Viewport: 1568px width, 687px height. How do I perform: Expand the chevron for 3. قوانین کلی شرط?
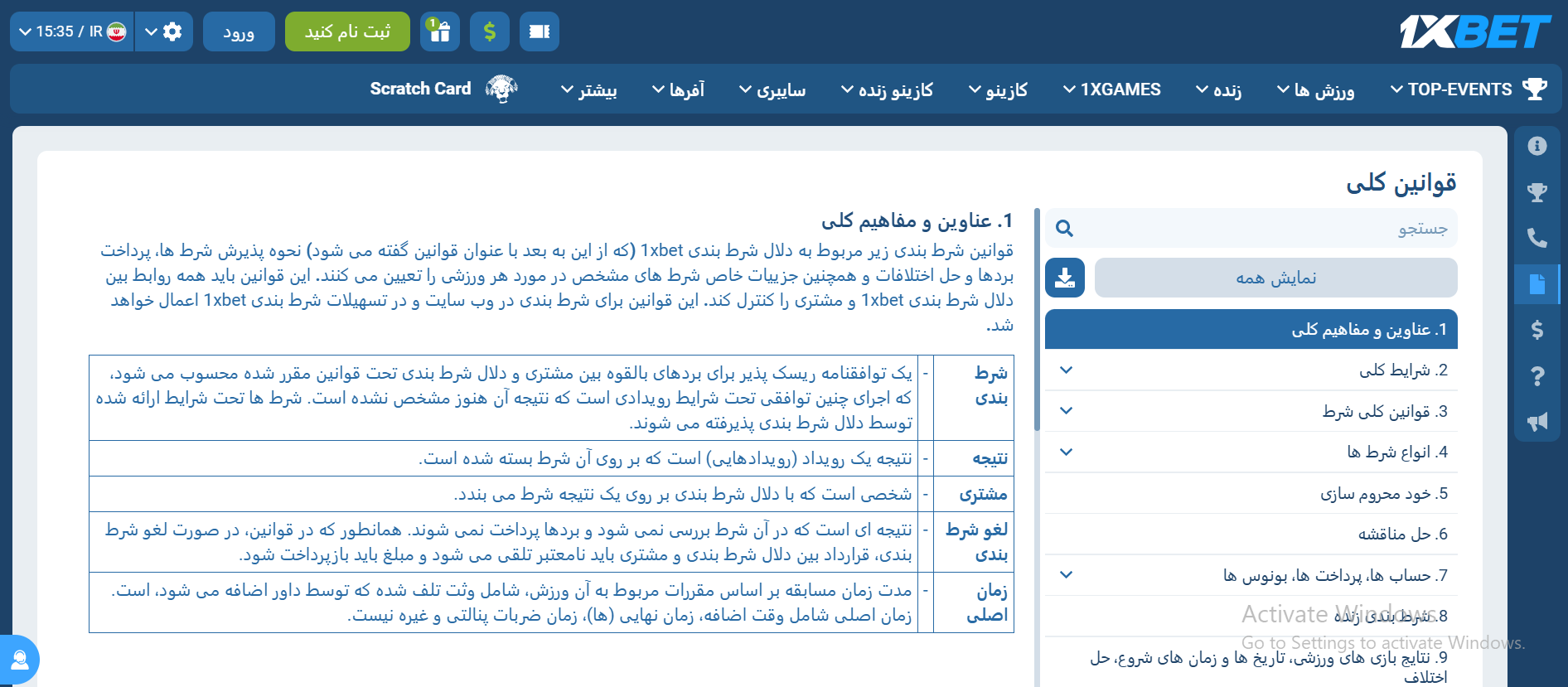[x=1067, y=411]
